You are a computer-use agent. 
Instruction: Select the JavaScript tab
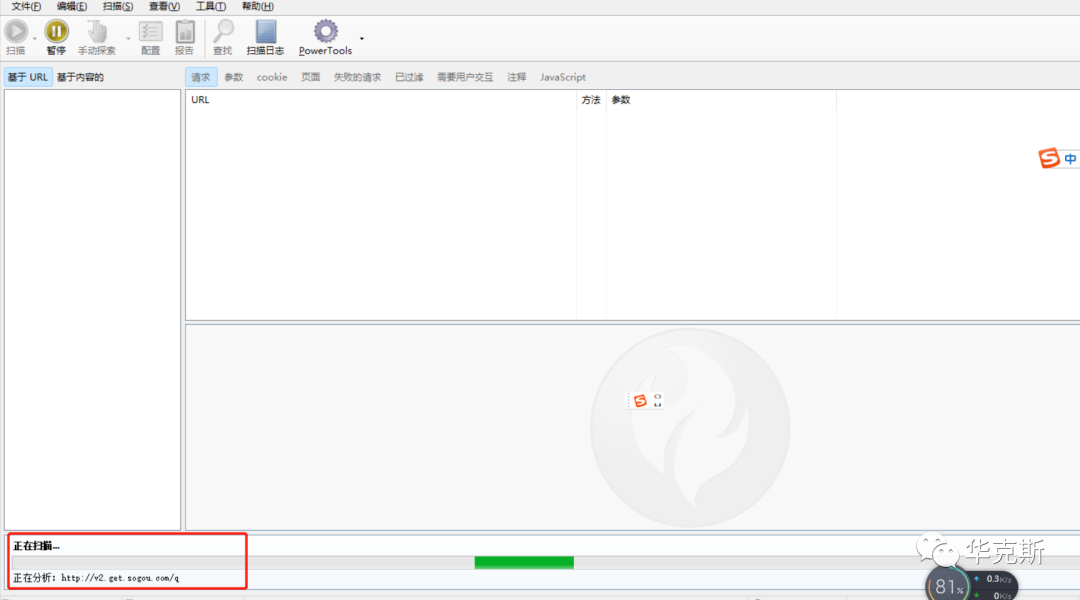[563, 77]
